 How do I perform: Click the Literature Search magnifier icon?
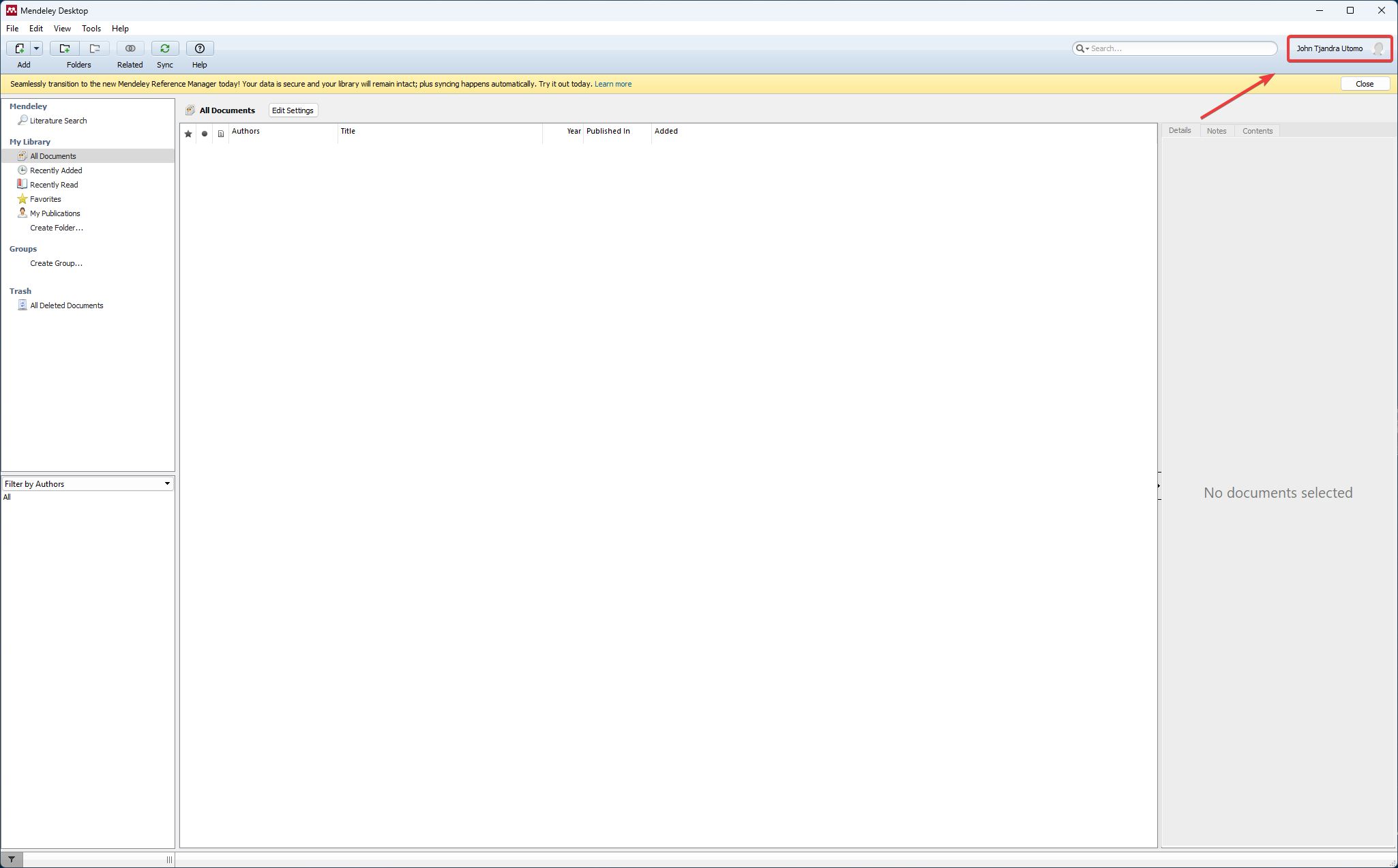pyautogui.click(x=23, y=120)
